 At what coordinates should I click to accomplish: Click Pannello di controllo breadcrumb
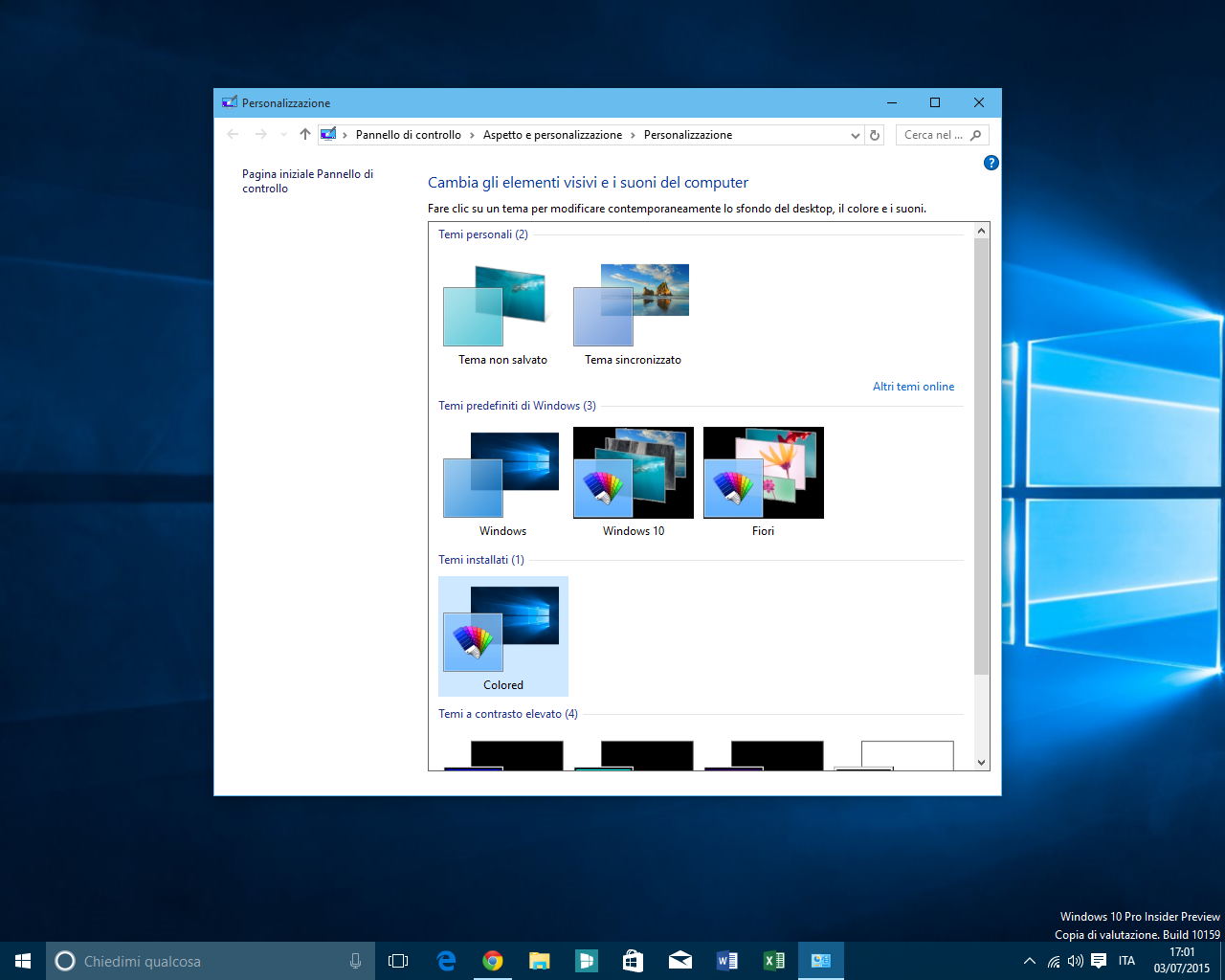(409, 135)
